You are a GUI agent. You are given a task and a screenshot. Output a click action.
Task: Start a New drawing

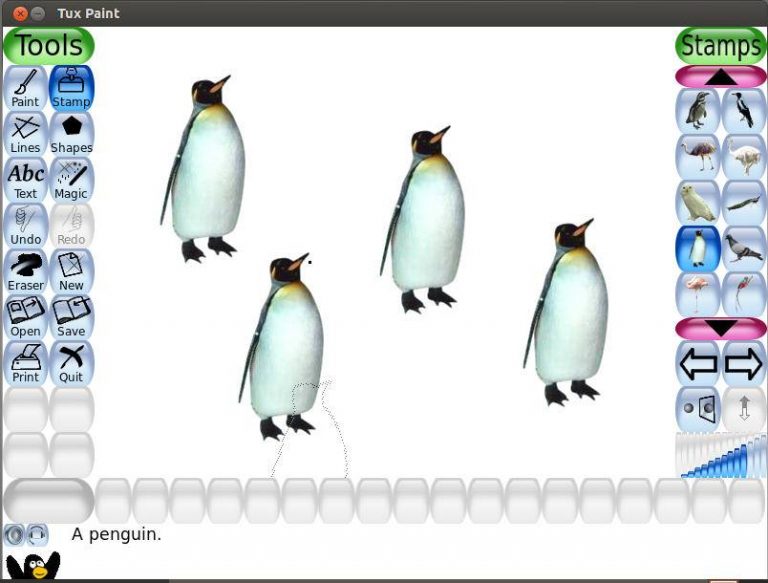tap(72, 271)
